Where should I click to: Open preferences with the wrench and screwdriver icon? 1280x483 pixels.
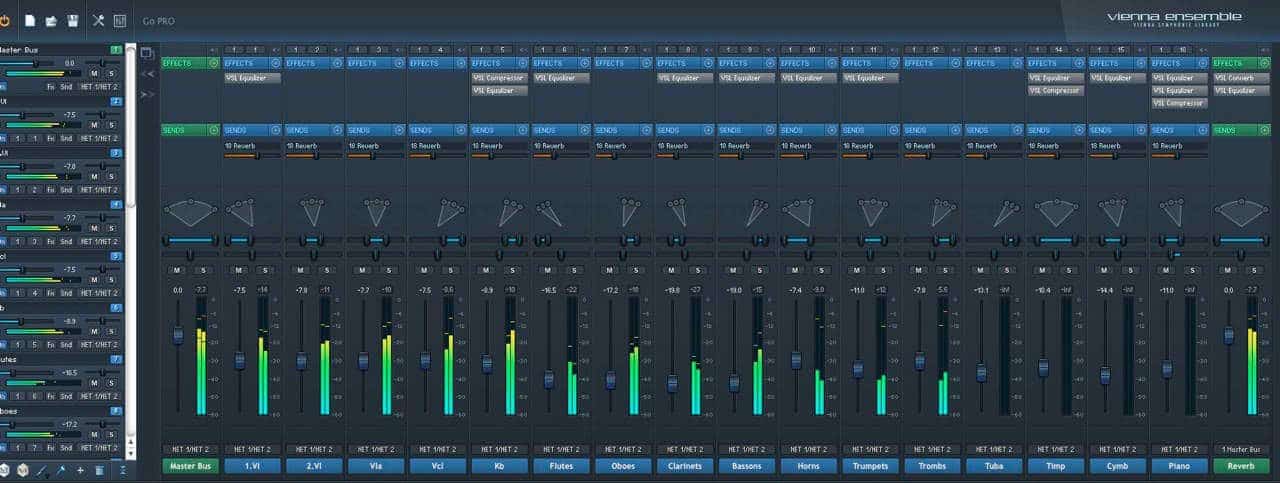pos(98,20)
